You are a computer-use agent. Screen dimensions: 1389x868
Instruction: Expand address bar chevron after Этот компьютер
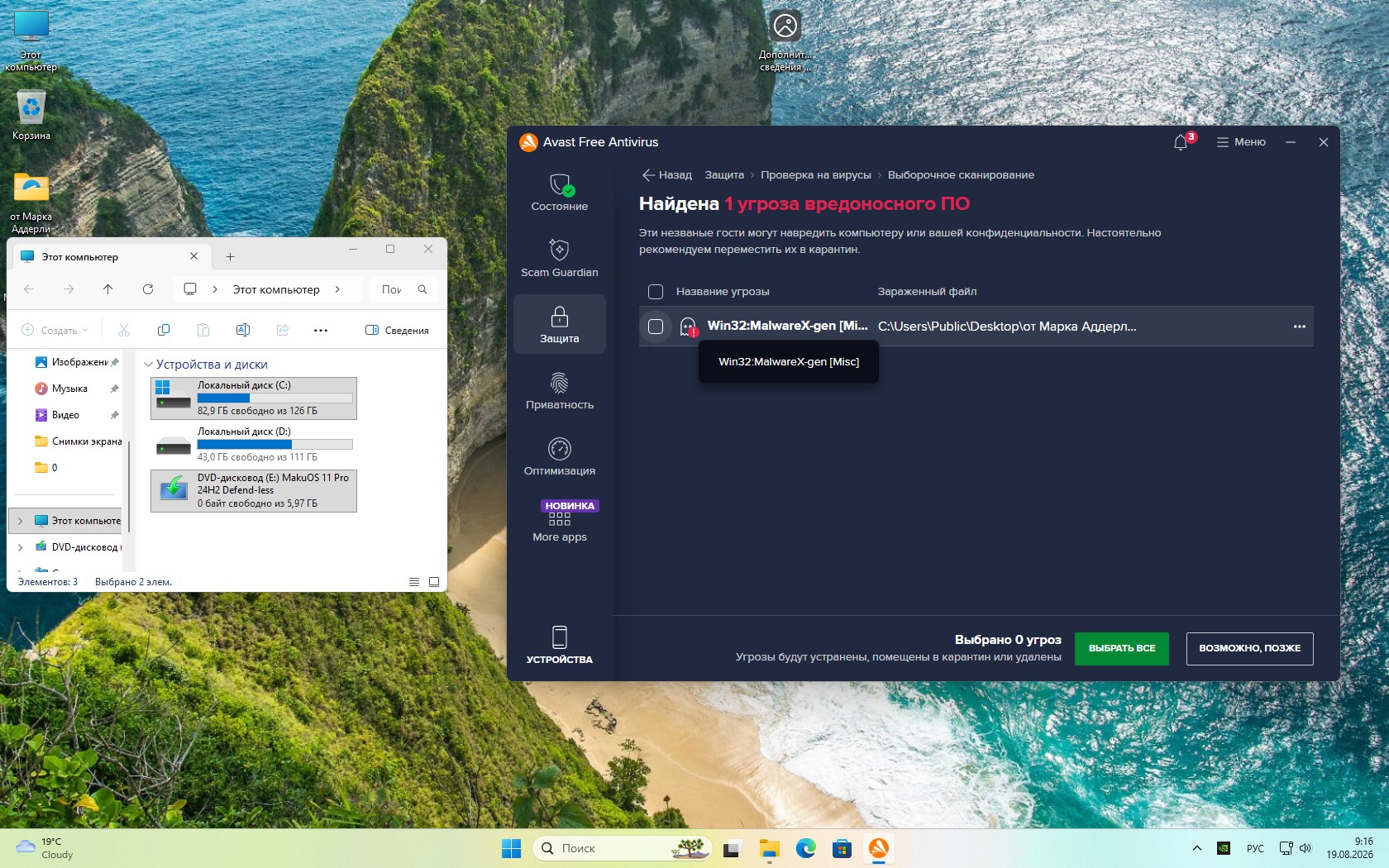[x=337, y=289]
